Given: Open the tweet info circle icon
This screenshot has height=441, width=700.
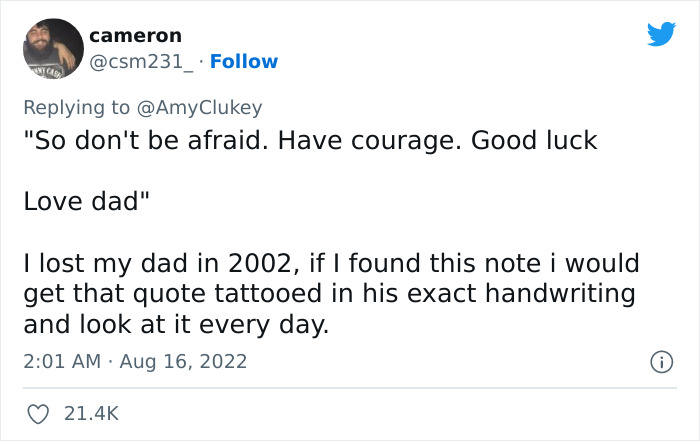Looking at the screenshot, I should [661, 360].
